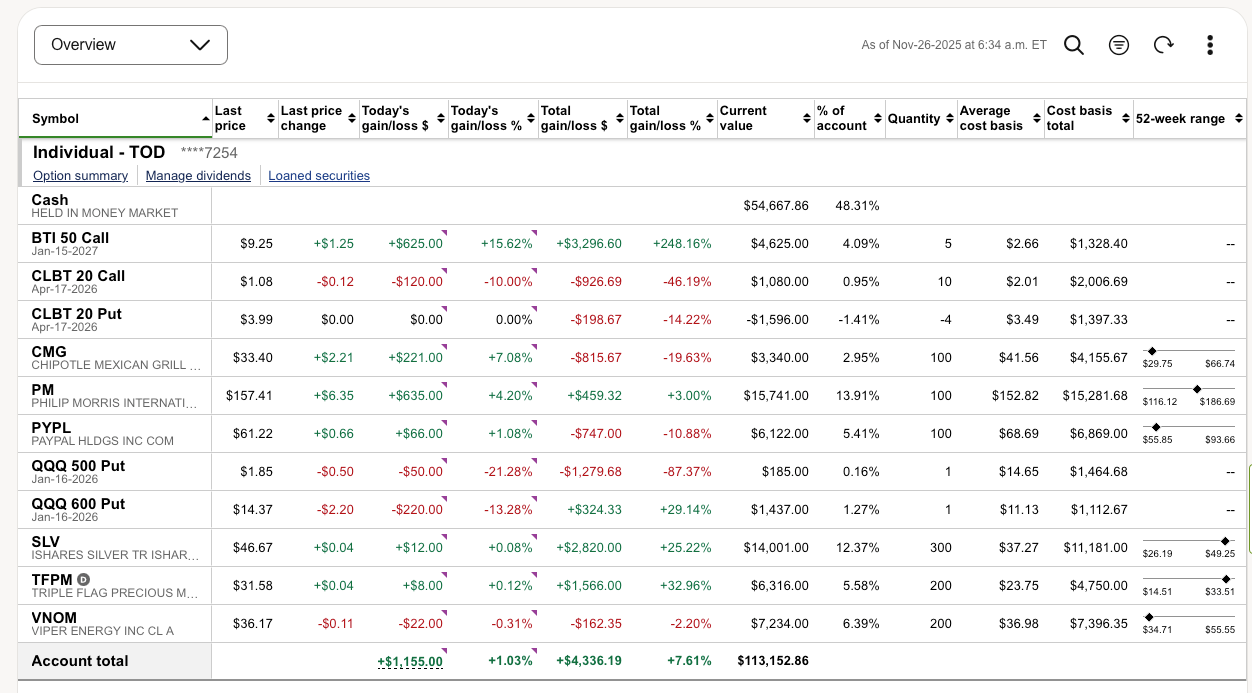Sort by Last price column arrows
The height and width of the screenshot is (693, 1252).
point(270,119)
